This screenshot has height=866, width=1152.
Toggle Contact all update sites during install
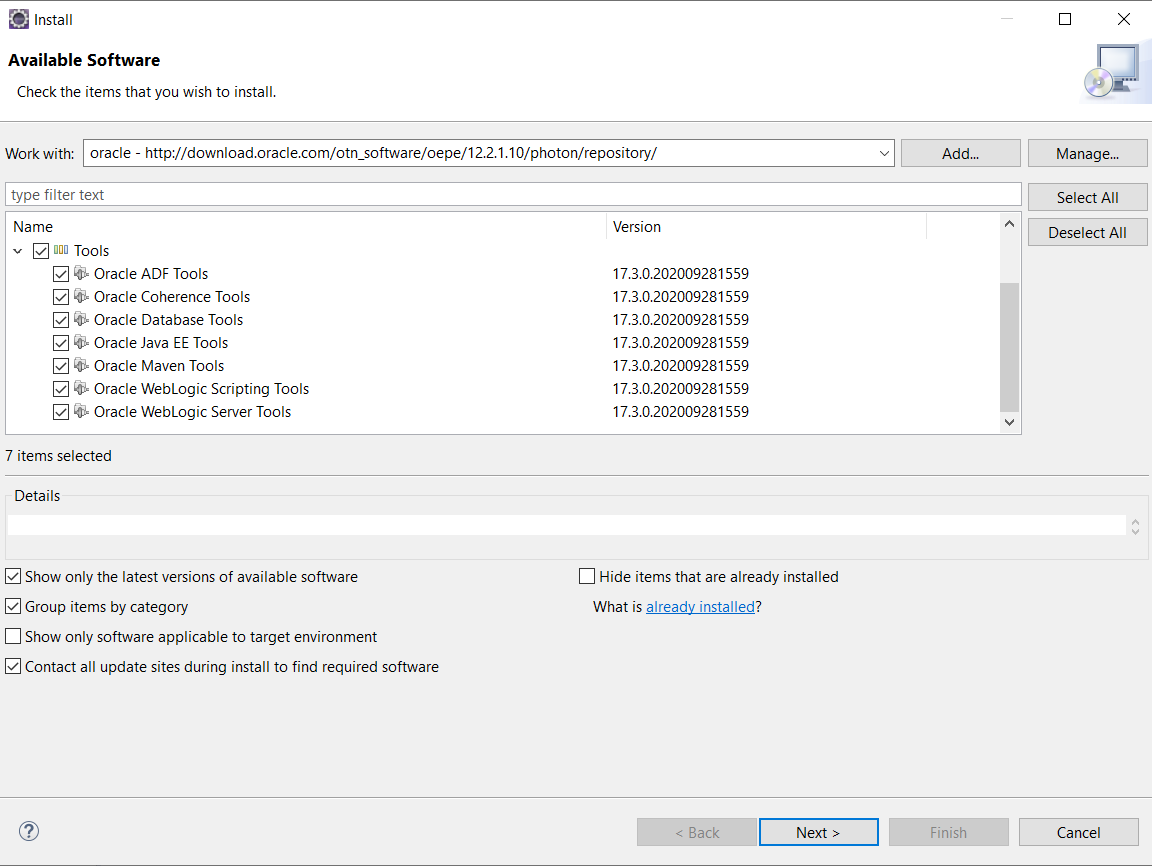pos(13,666)
